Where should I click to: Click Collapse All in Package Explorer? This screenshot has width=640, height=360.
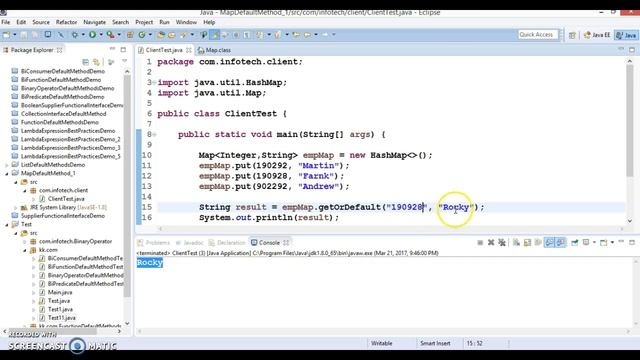pos(85,62)
